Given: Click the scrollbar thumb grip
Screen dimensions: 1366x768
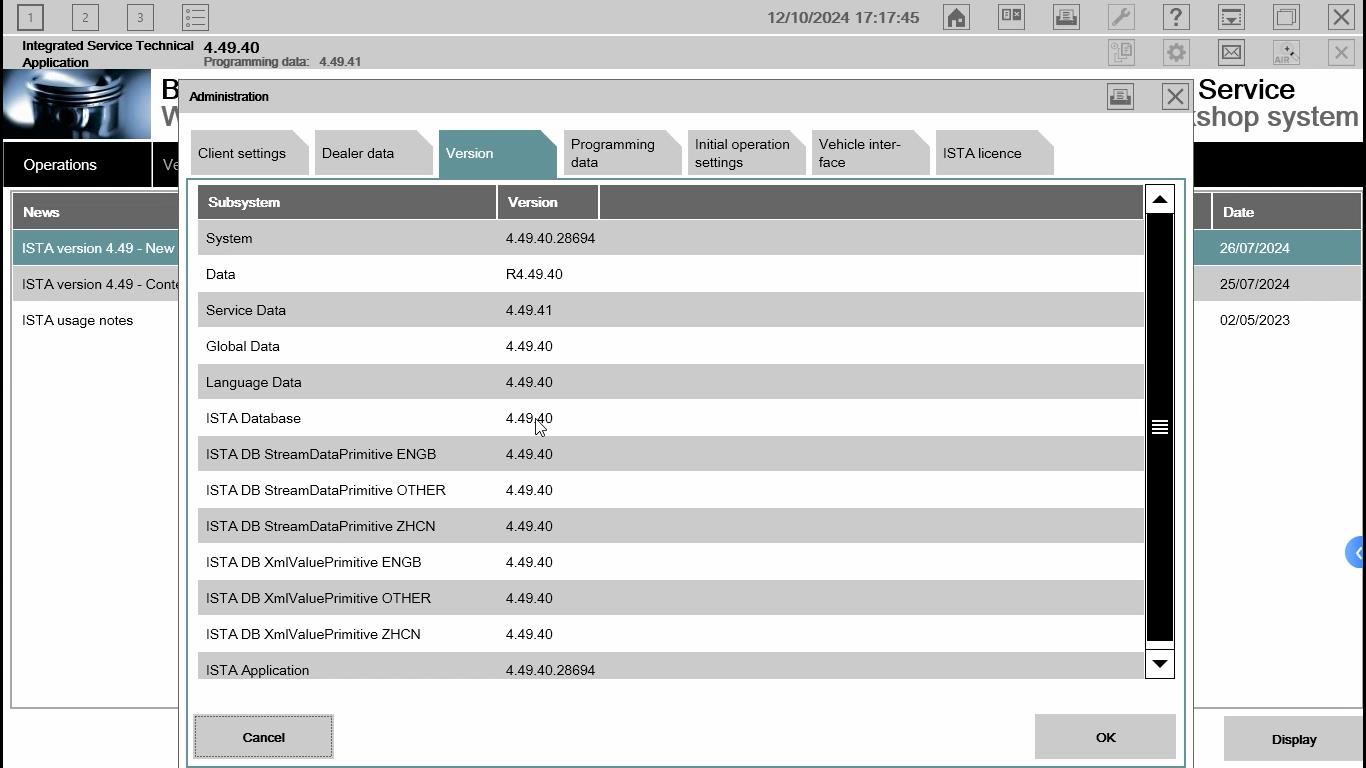Looking at the screenshot, I should (x=1159, y=427).
